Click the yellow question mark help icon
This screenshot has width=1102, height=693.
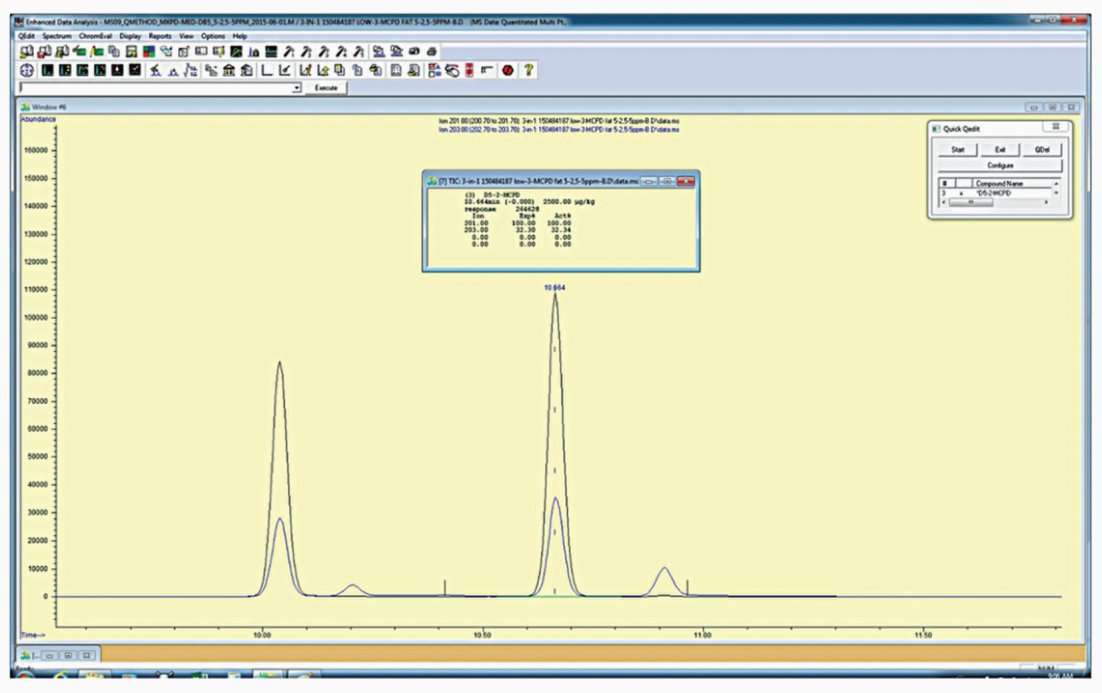pos(529,70)
